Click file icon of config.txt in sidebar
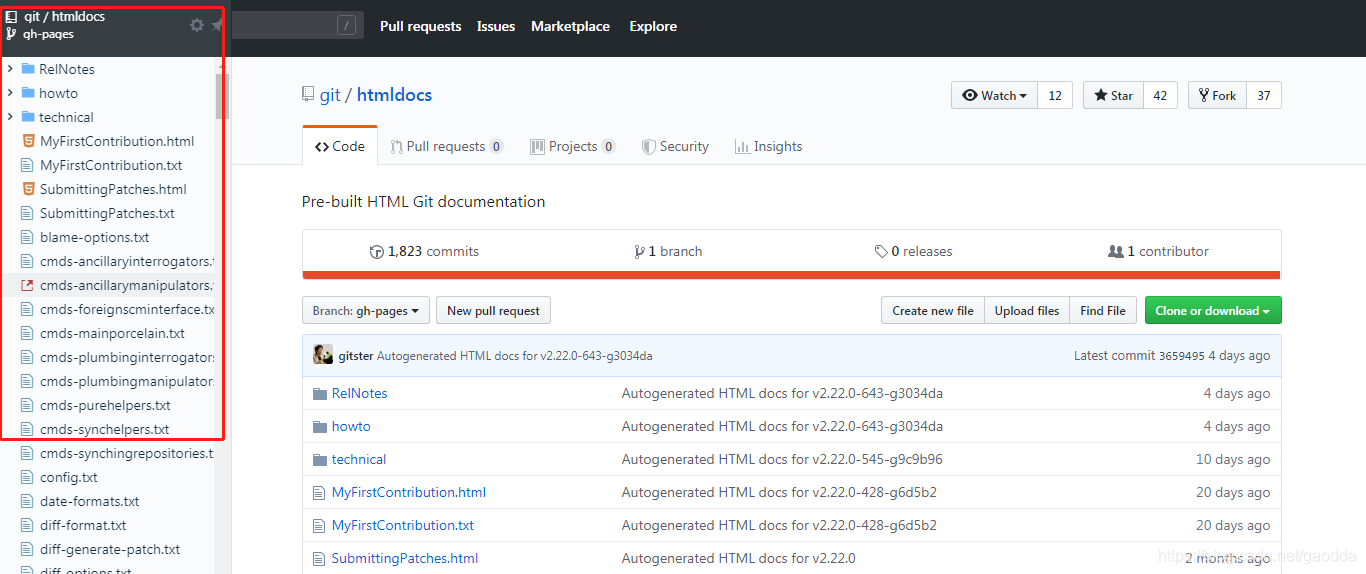 click(x=28, y=477)
